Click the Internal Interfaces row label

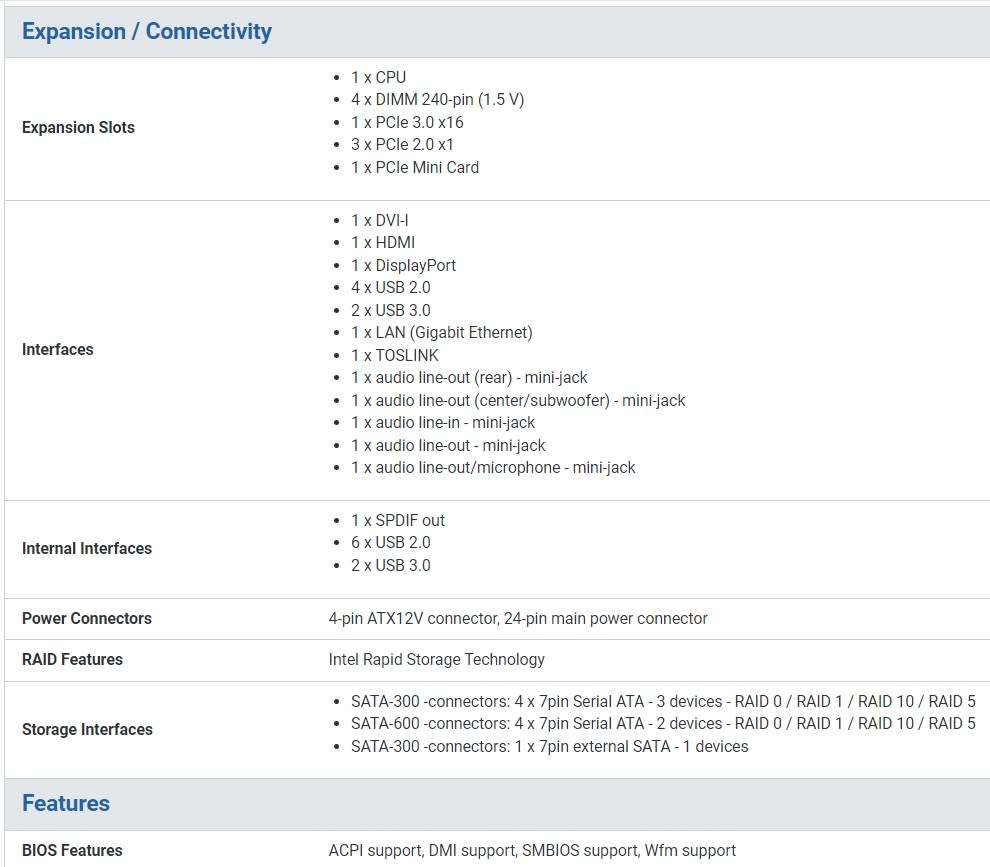(87, 549)
